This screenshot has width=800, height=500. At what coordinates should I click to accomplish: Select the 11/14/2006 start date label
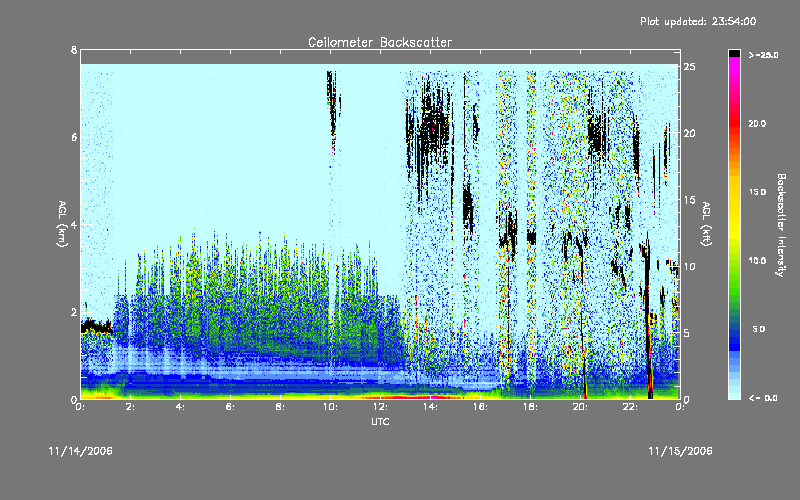[x=81, y=451]
